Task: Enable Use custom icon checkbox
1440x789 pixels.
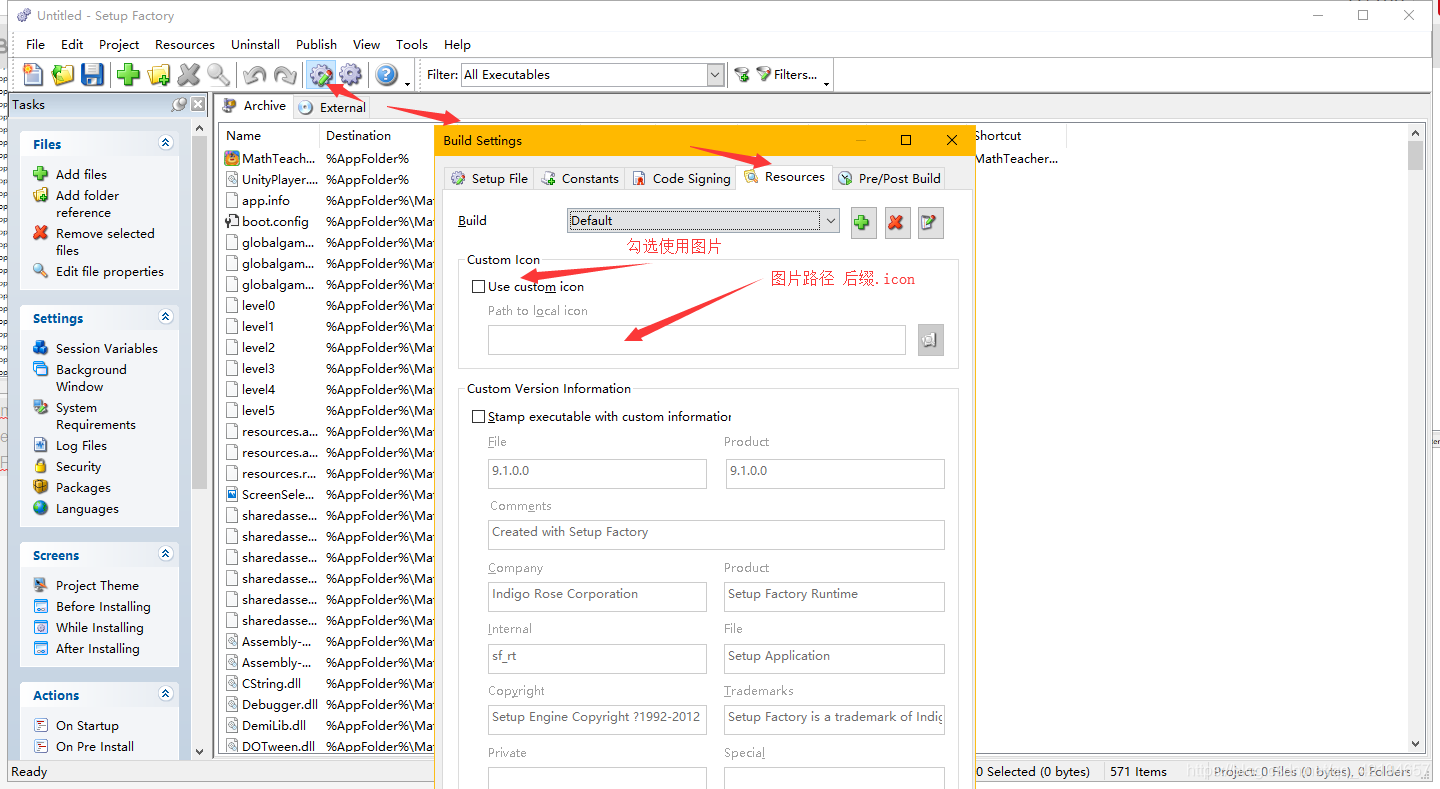Action: (478, 287)
